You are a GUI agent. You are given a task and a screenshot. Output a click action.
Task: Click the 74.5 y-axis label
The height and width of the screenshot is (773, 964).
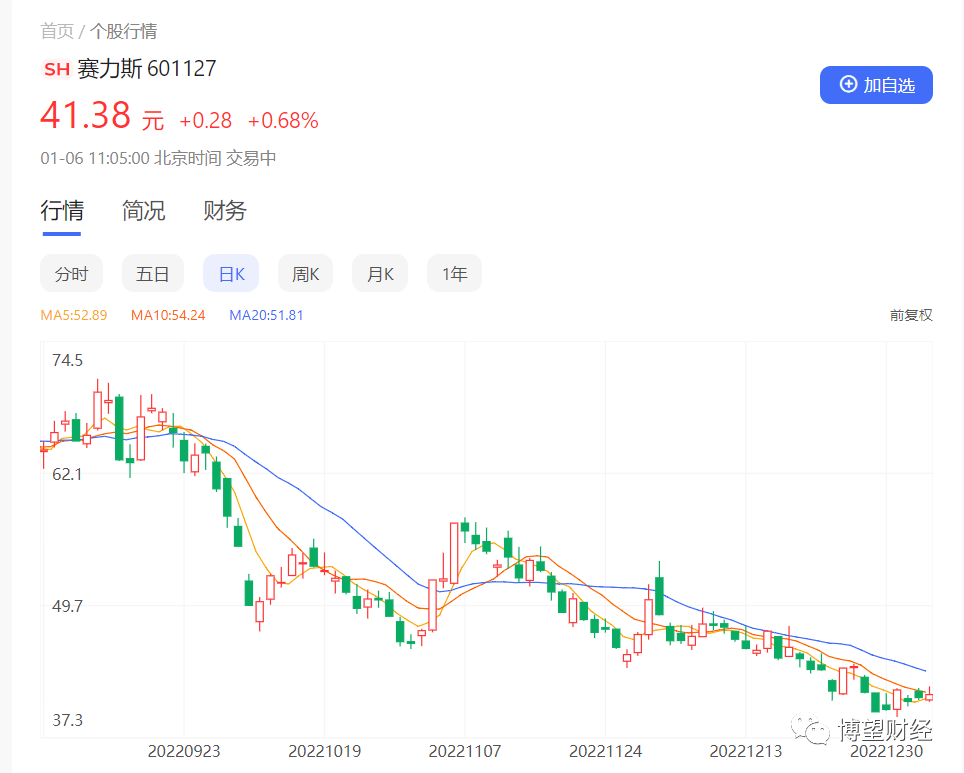[68, 360]
